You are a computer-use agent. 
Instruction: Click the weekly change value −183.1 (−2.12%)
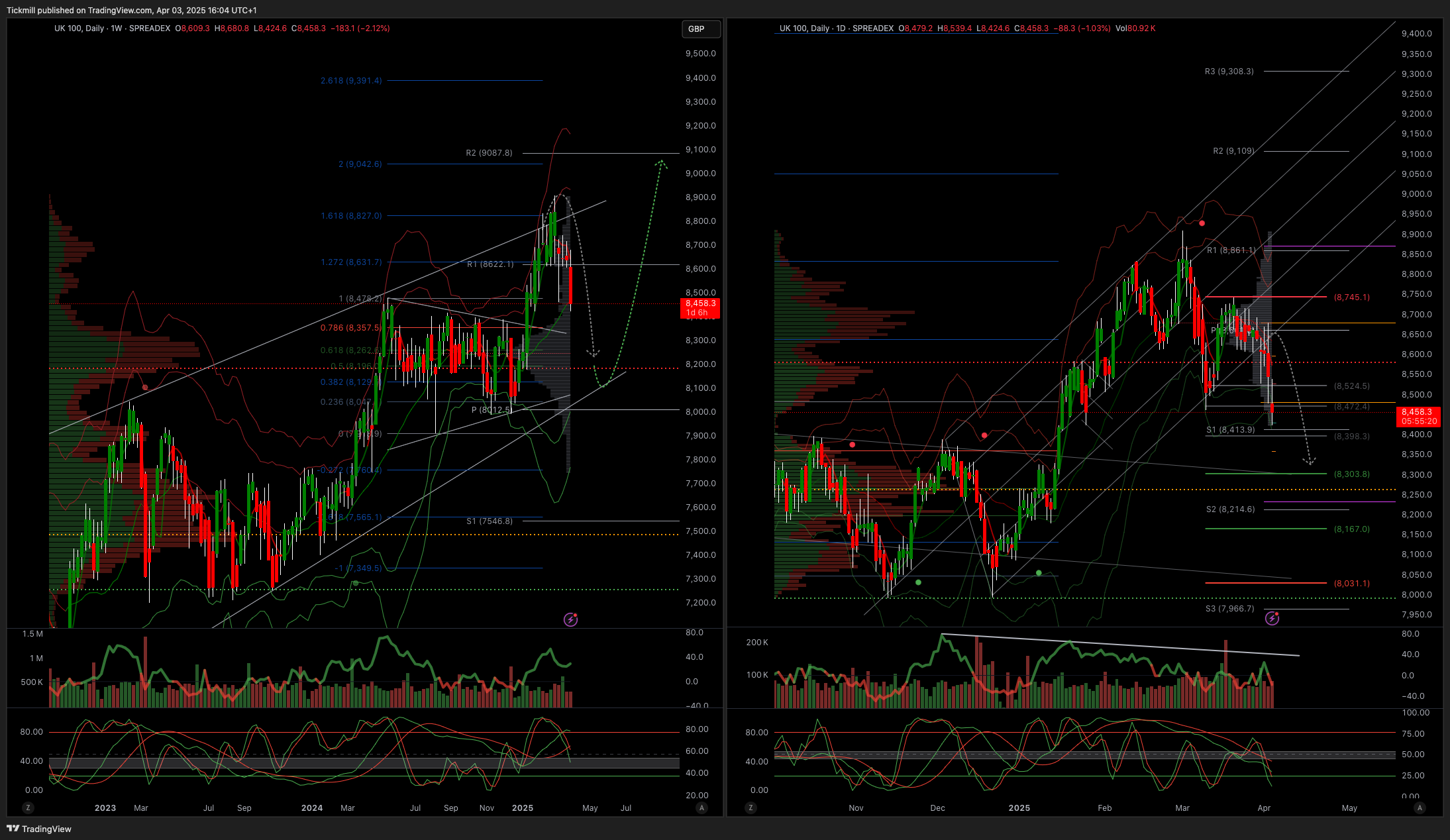point(360,28)
